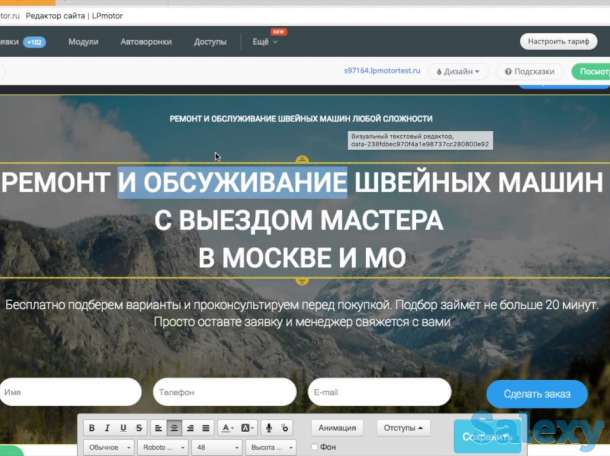Click the Имя input field
The width and height of the screenshot is (610, 456).
[70, 392]
